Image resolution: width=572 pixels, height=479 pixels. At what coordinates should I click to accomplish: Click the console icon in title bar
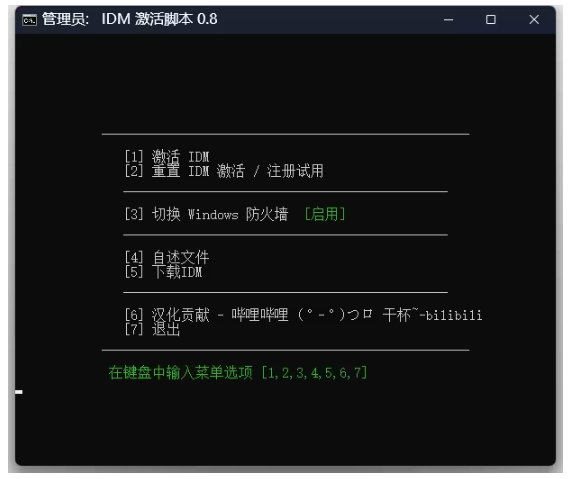(x=29, y=20)
